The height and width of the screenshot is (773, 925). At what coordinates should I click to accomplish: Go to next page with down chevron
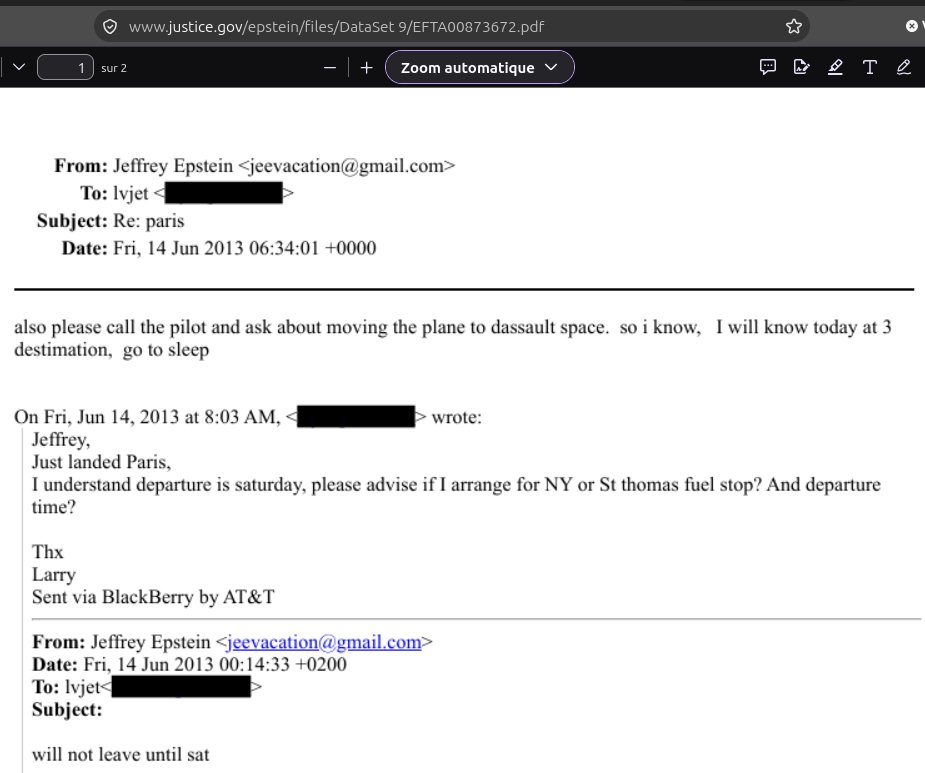click(19, 67)
